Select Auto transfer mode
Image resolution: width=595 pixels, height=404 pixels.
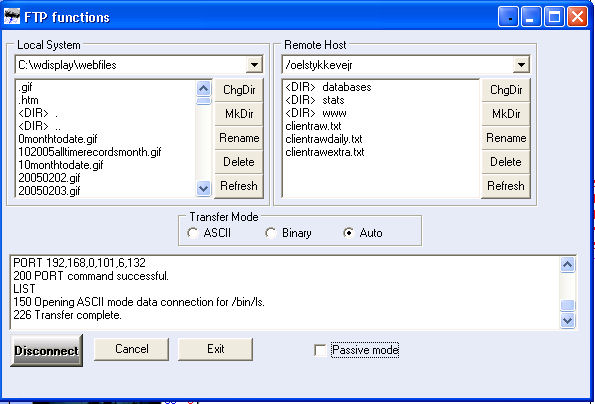point(348,233)
